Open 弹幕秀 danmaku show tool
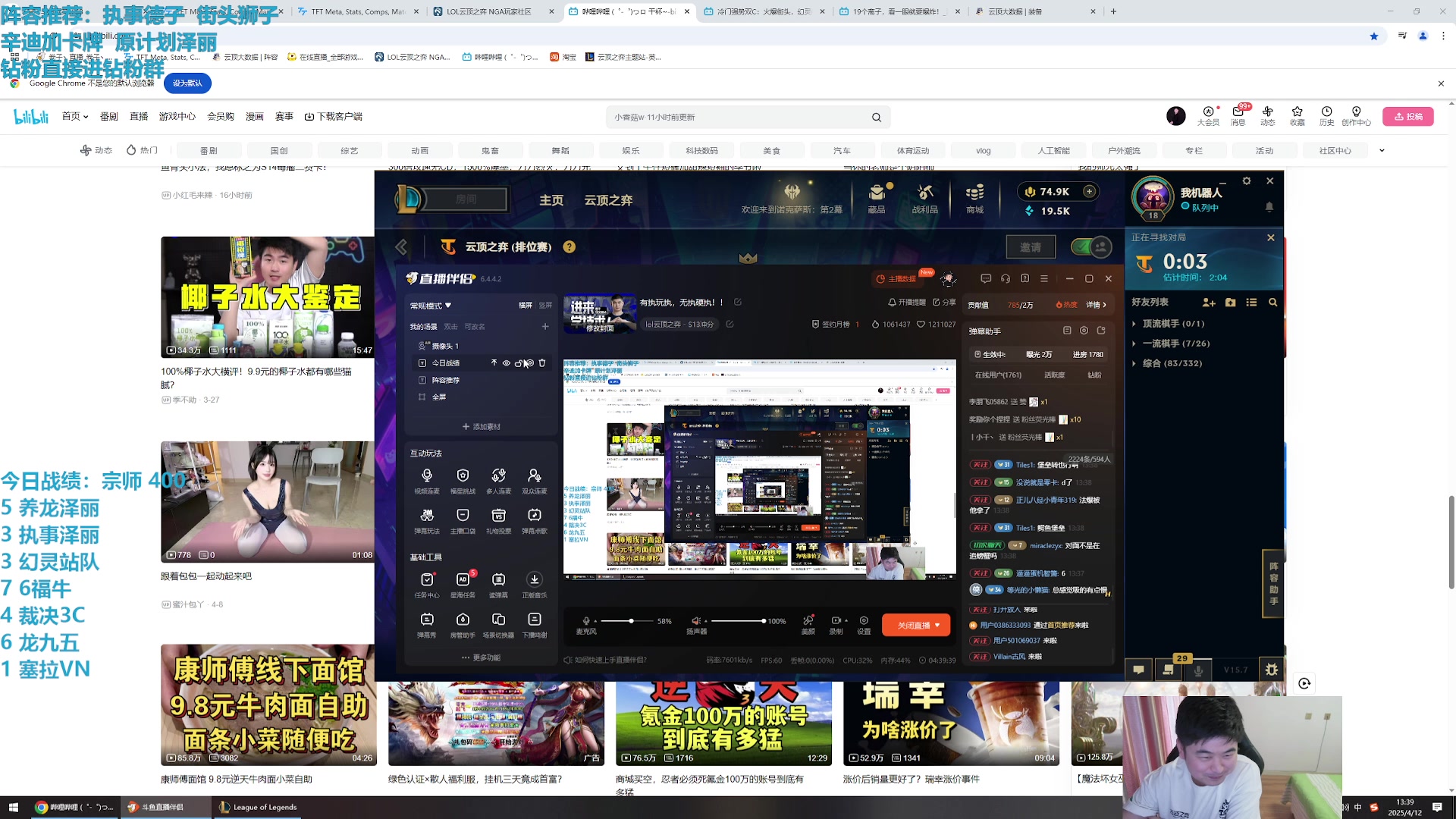1456x819 pixels. click(x=427, y=625)
